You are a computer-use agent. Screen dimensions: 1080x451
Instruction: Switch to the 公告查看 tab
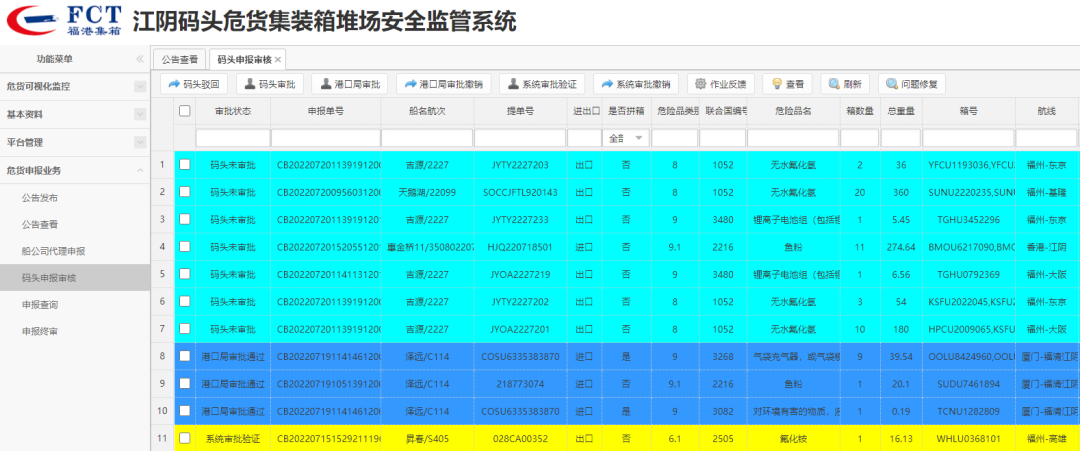coord(180,60)
